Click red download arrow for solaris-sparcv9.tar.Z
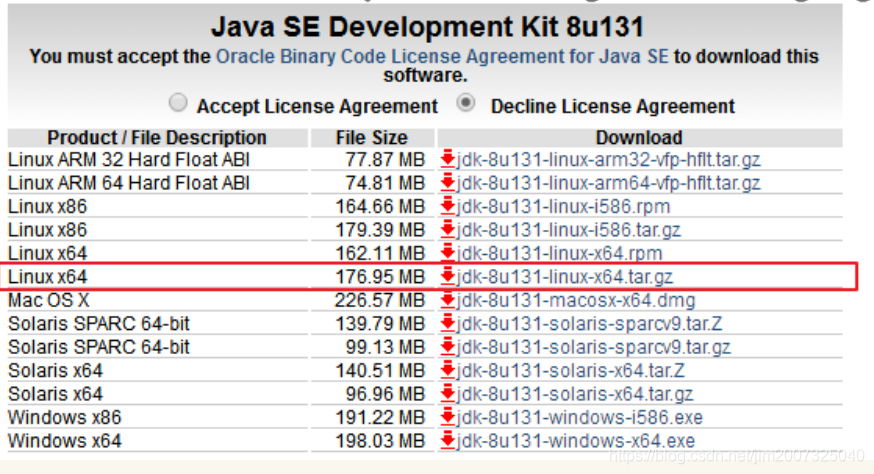The width and height of the screenshot is (874, 474). (448, 323)
